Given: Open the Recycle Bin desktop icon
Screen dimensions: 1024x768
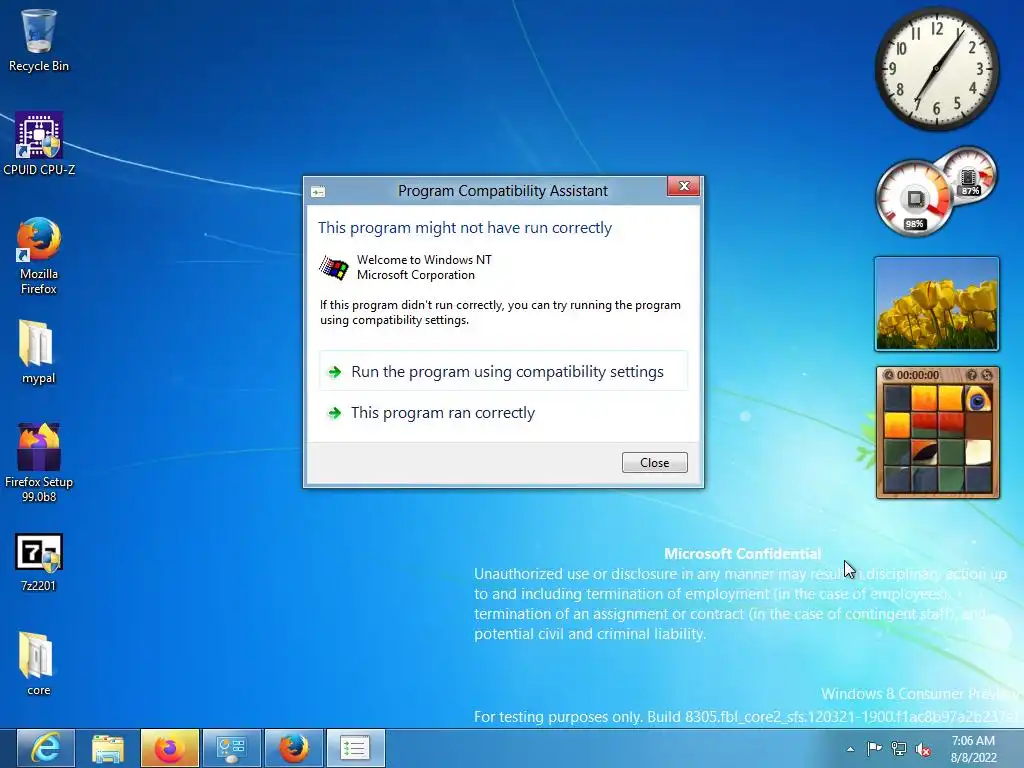Looking at the screenshot, I should (39, 40).
